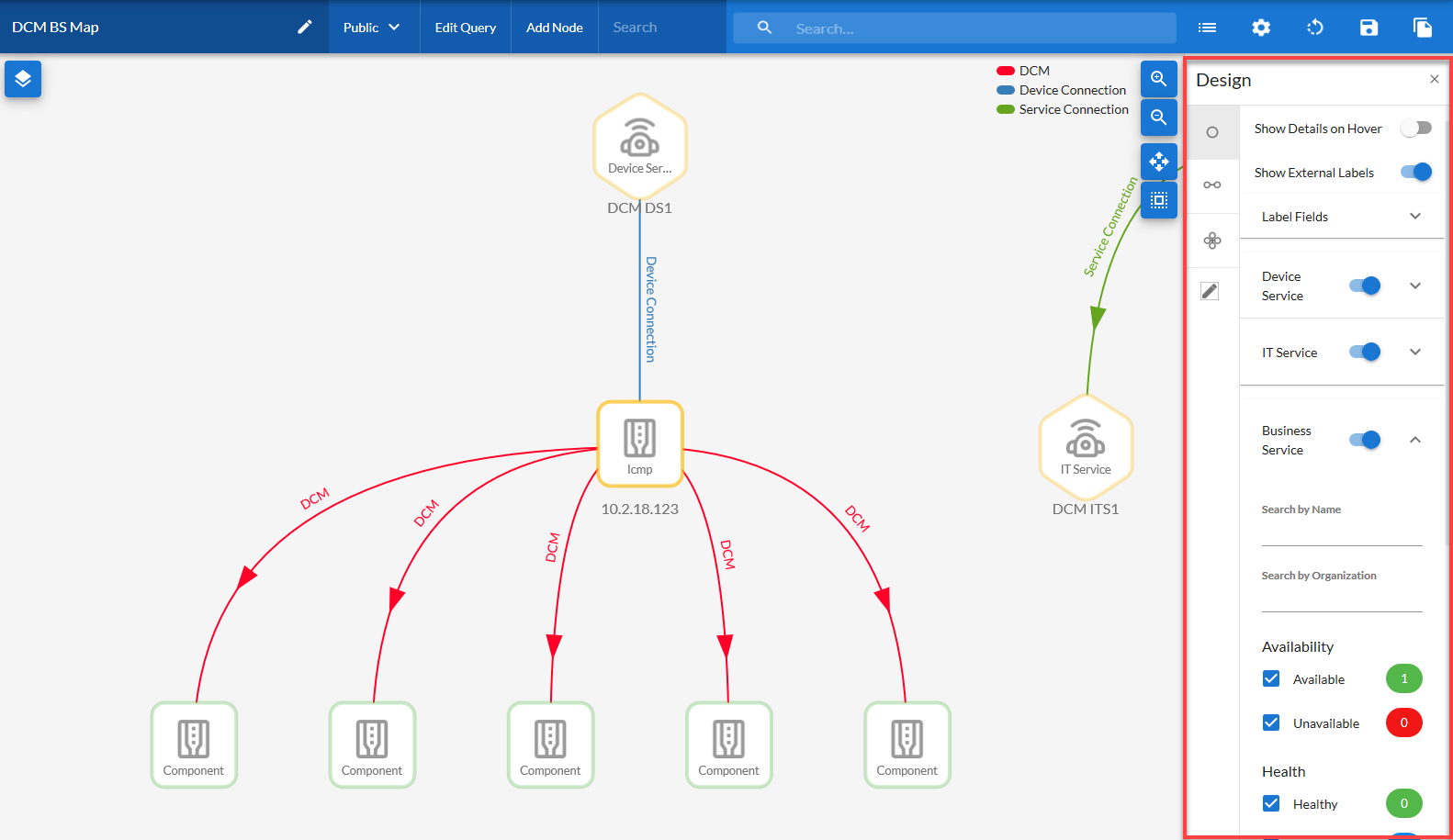Click the pencil edit map name icon

pyautogui.click(x=305, y=28)
